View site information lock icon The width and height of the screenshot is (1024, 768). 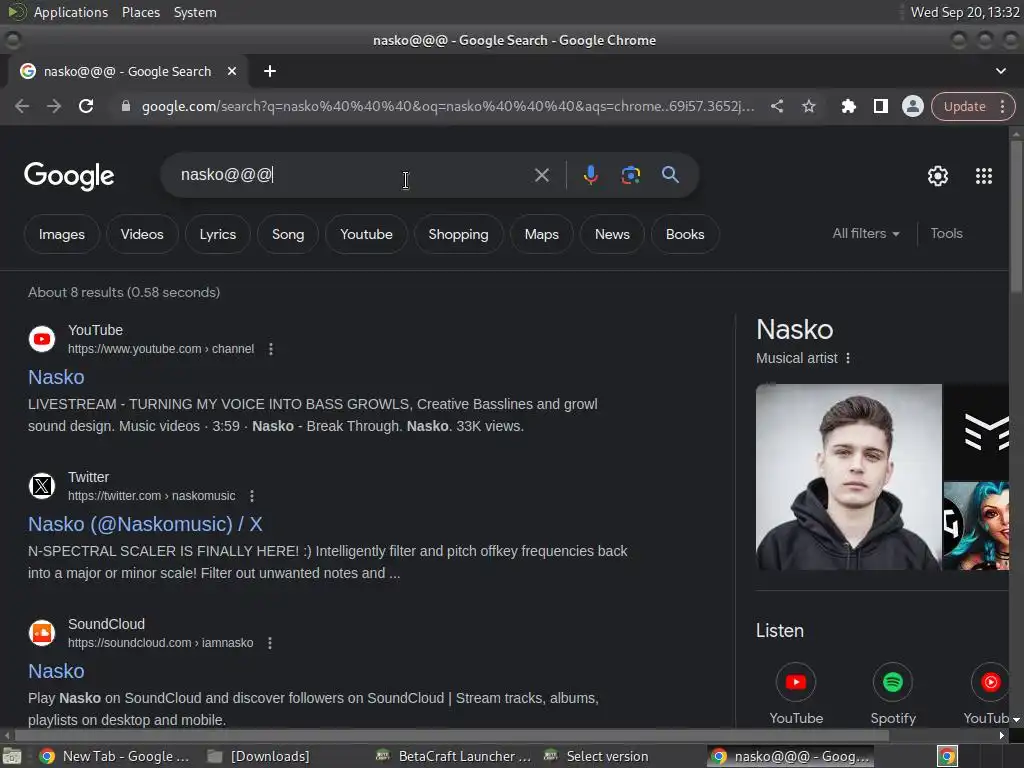coord(126,106)
